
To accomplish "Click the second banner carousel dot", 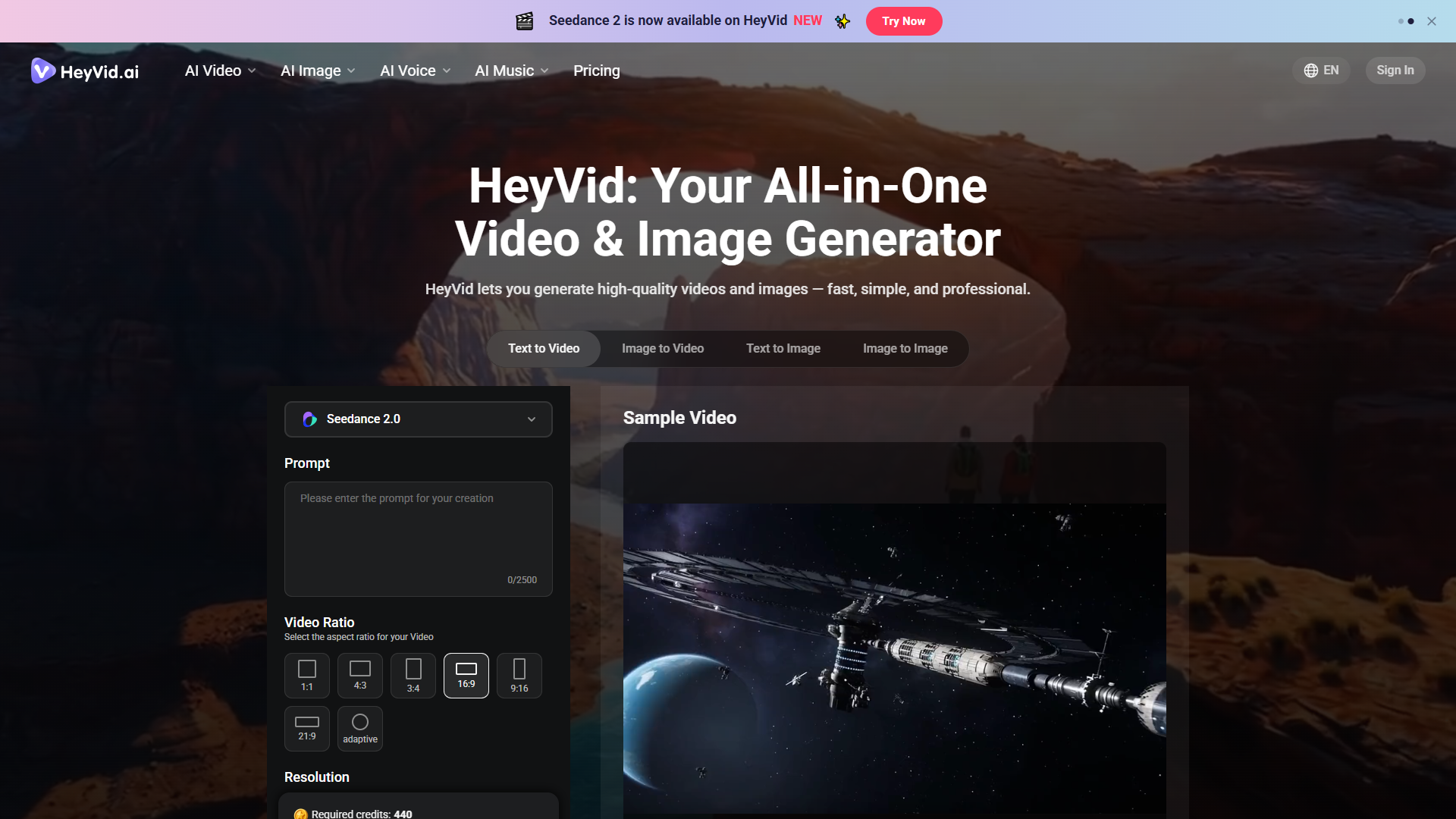I will [1410, 21].
